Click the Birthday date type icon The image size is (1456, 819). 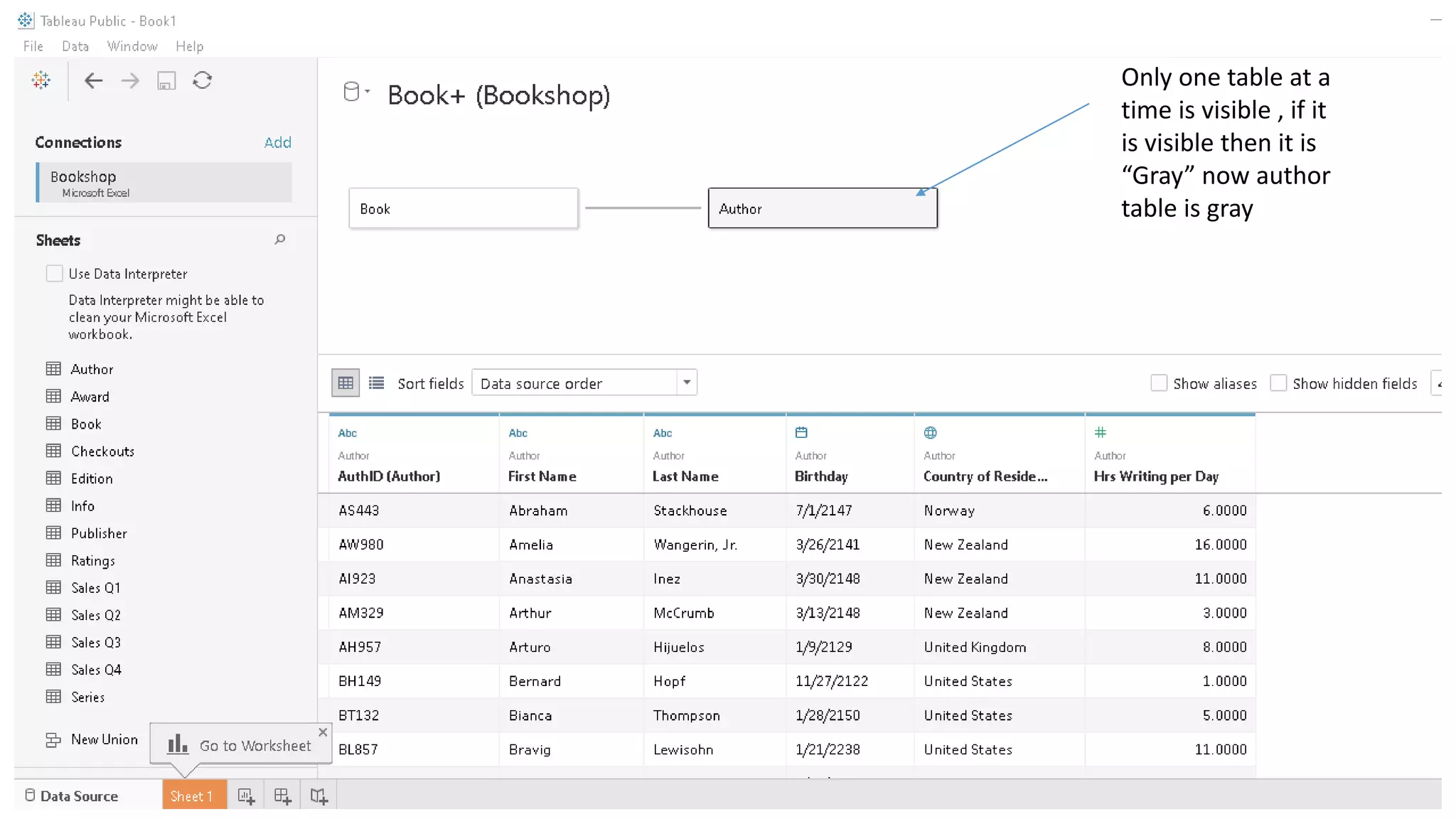click(x=801, y=433)
